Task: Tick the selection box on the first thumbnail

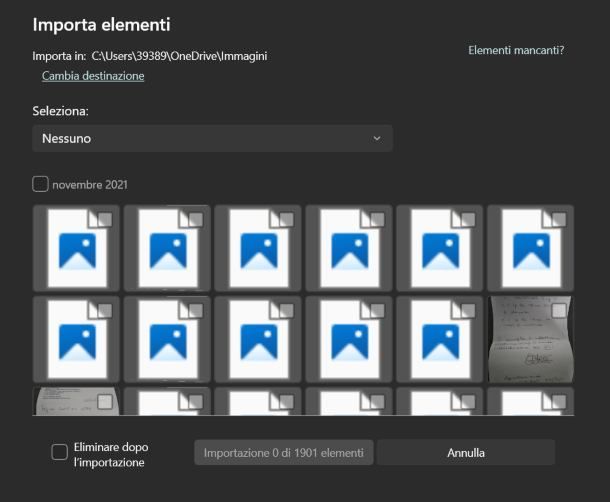Action: (x=103, y=219)
